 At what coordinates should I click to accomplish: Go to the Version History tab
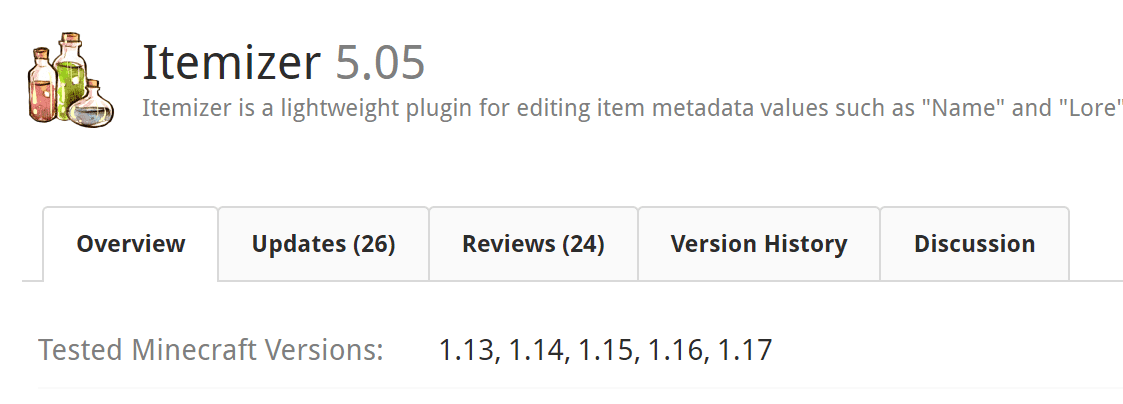(x=759, y=244)
